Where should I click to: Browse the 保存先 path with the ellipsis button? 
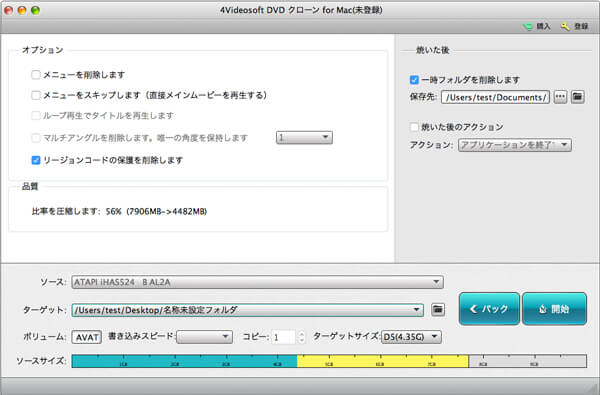pos(560,97)
